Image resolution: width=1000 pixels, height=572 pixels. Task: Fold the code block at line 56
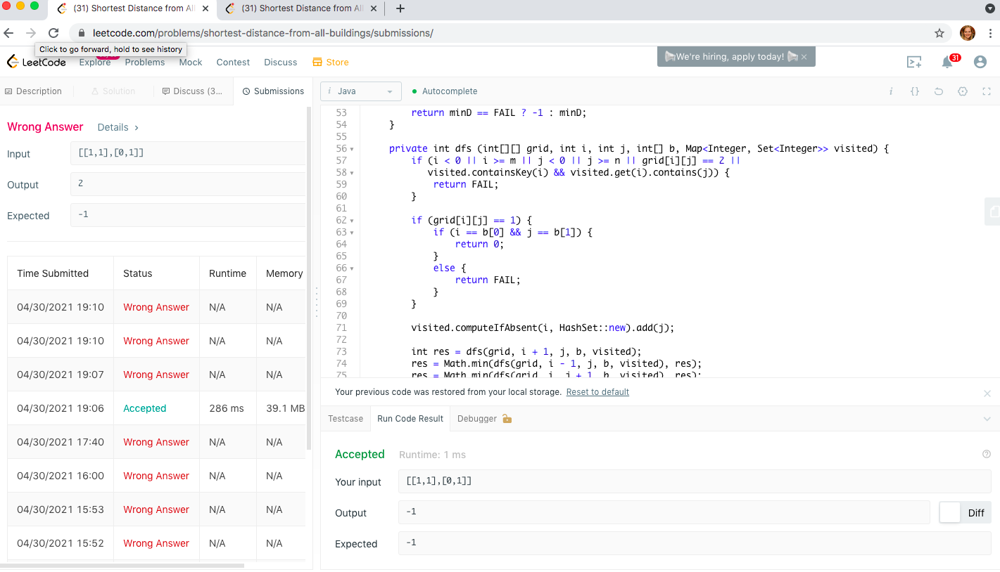[352, 149]
